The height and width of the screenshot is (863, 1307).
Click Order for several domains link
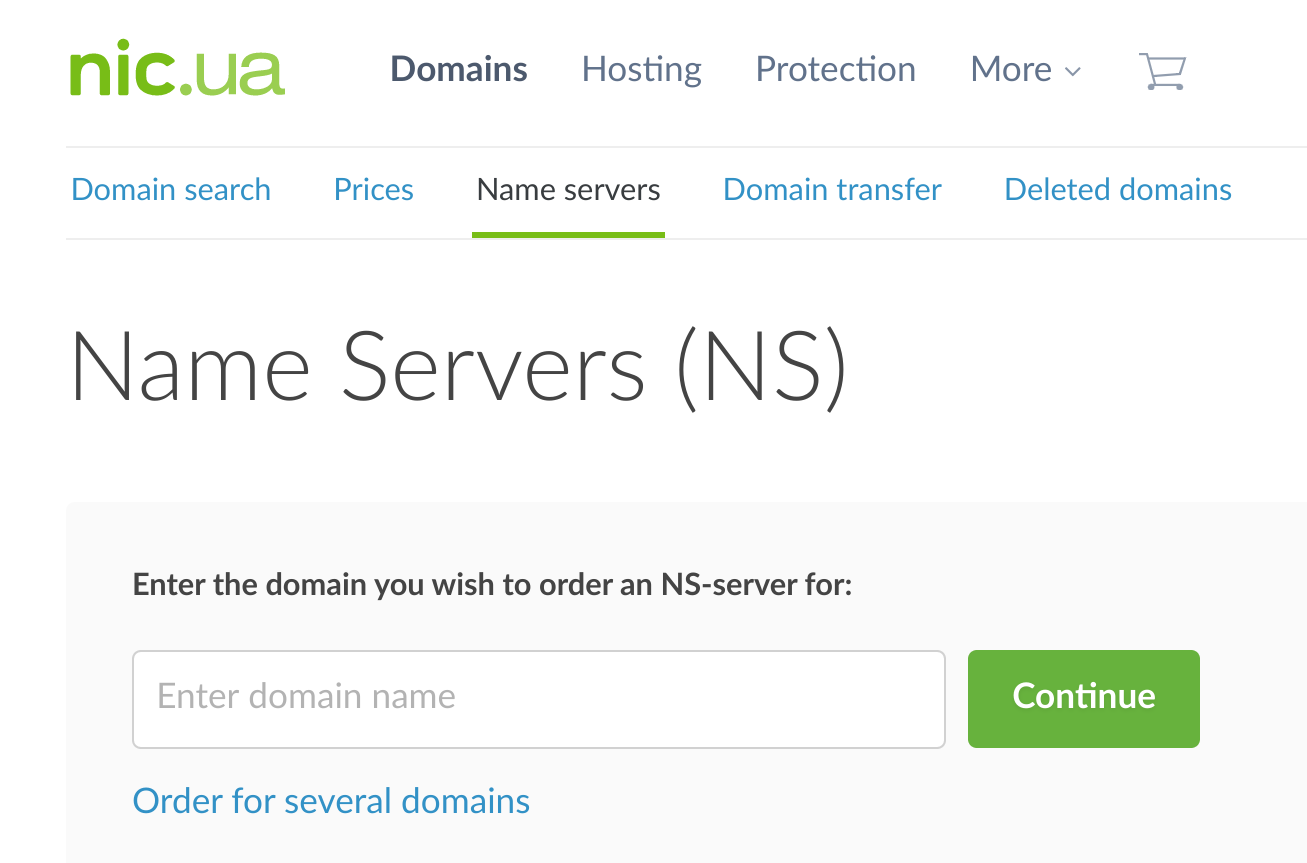pos(331,801)
